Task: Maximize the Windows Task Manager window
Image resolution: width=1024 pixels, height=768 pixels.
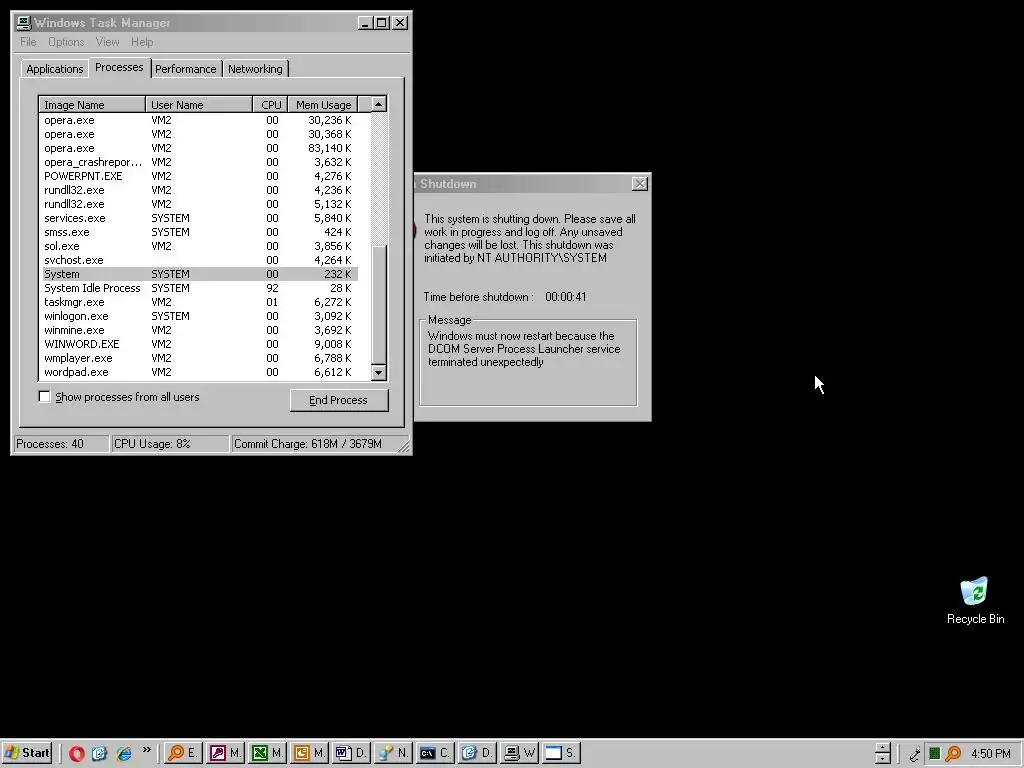Action: (382, 23)
